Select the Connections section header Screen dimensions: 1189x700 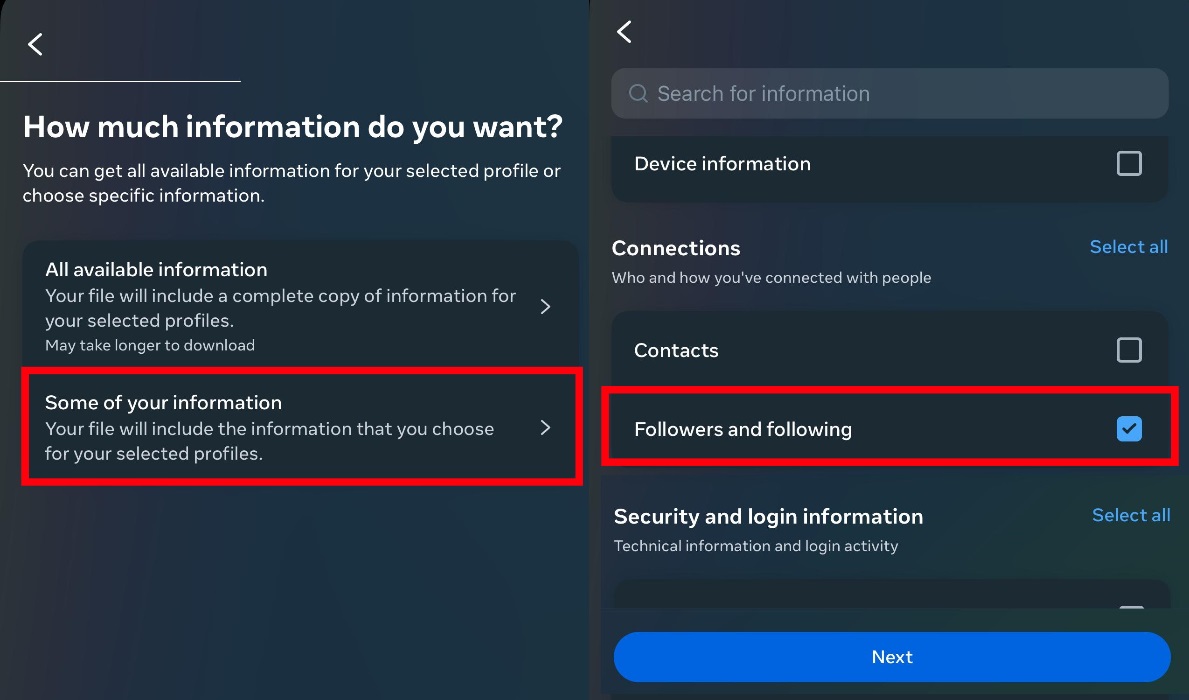pyautogui.click(x=676, y=247)
